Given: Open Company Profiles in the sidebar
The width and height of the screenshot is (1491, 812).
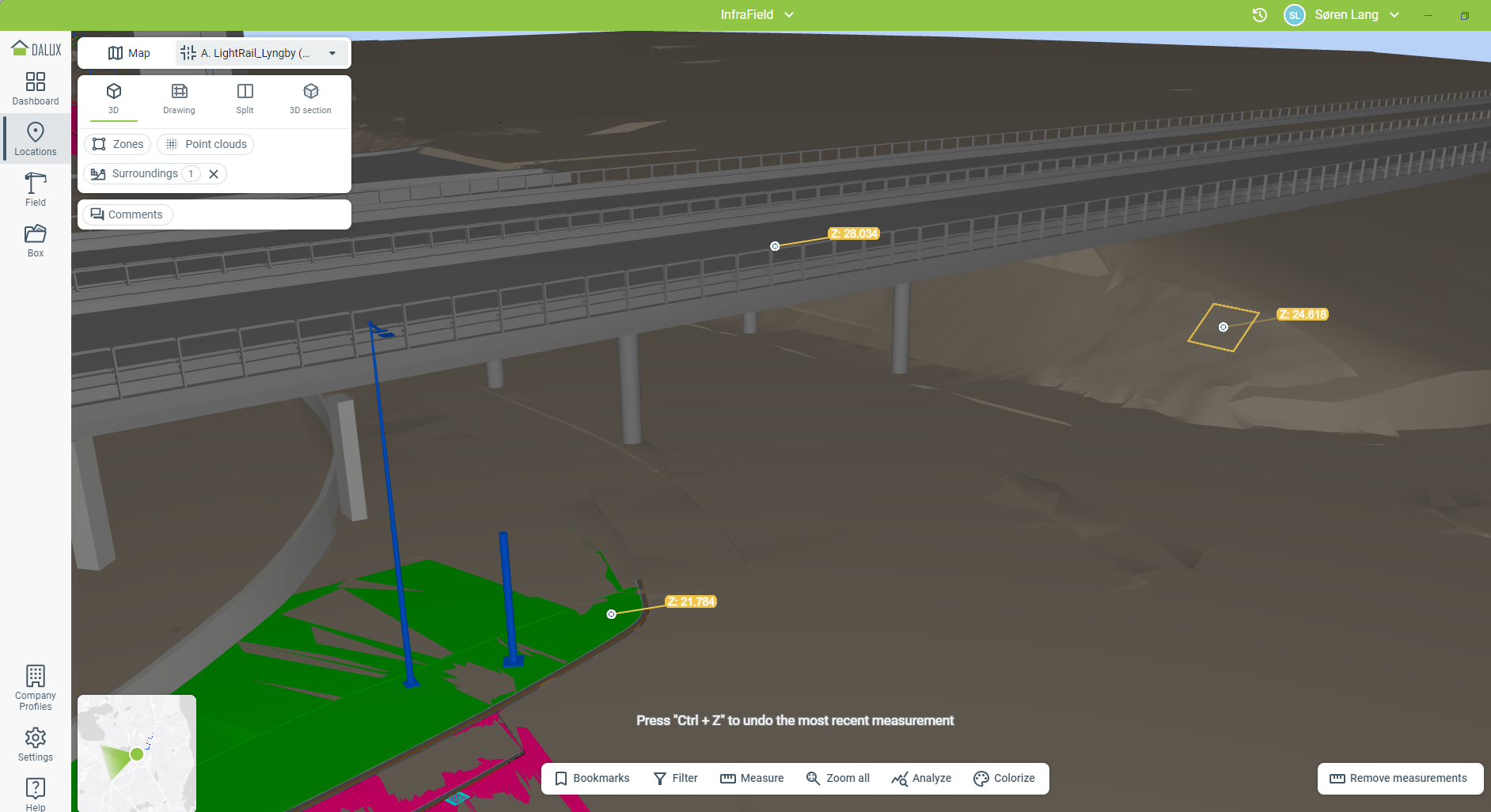Looking at the screenshot, I should coord(36,687).
